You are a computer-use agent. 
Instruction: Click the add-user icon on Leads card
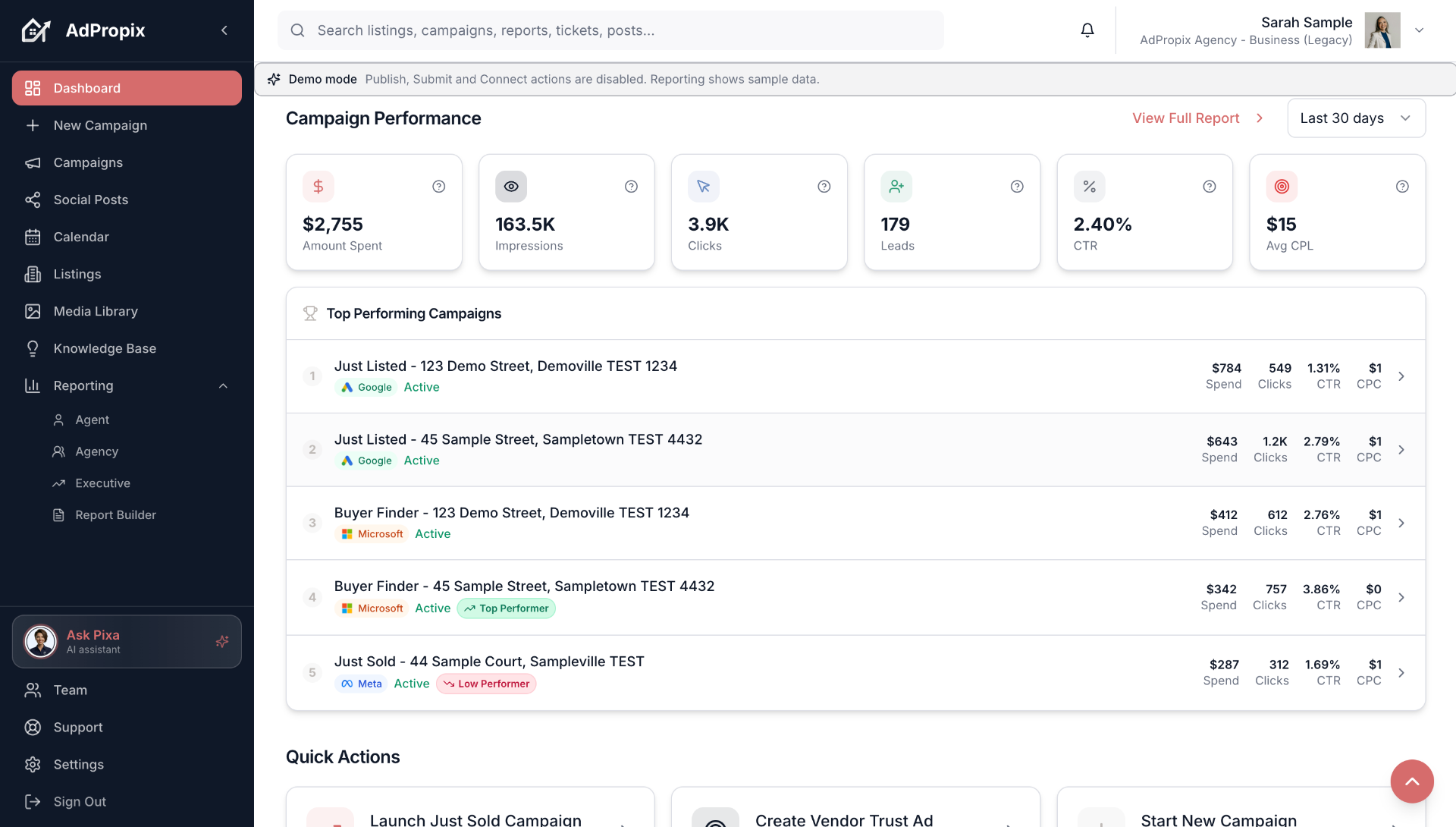[896, 187]
